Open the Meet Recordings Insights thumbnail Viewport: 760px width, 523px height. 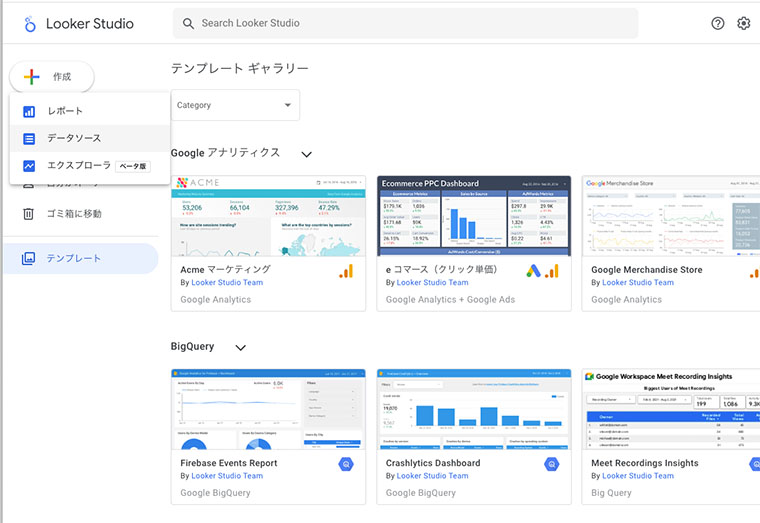point(671,410)
